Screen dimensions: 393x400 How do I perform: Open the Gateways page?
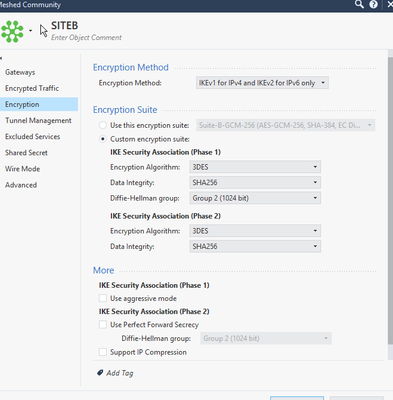[x=20, y=72]
